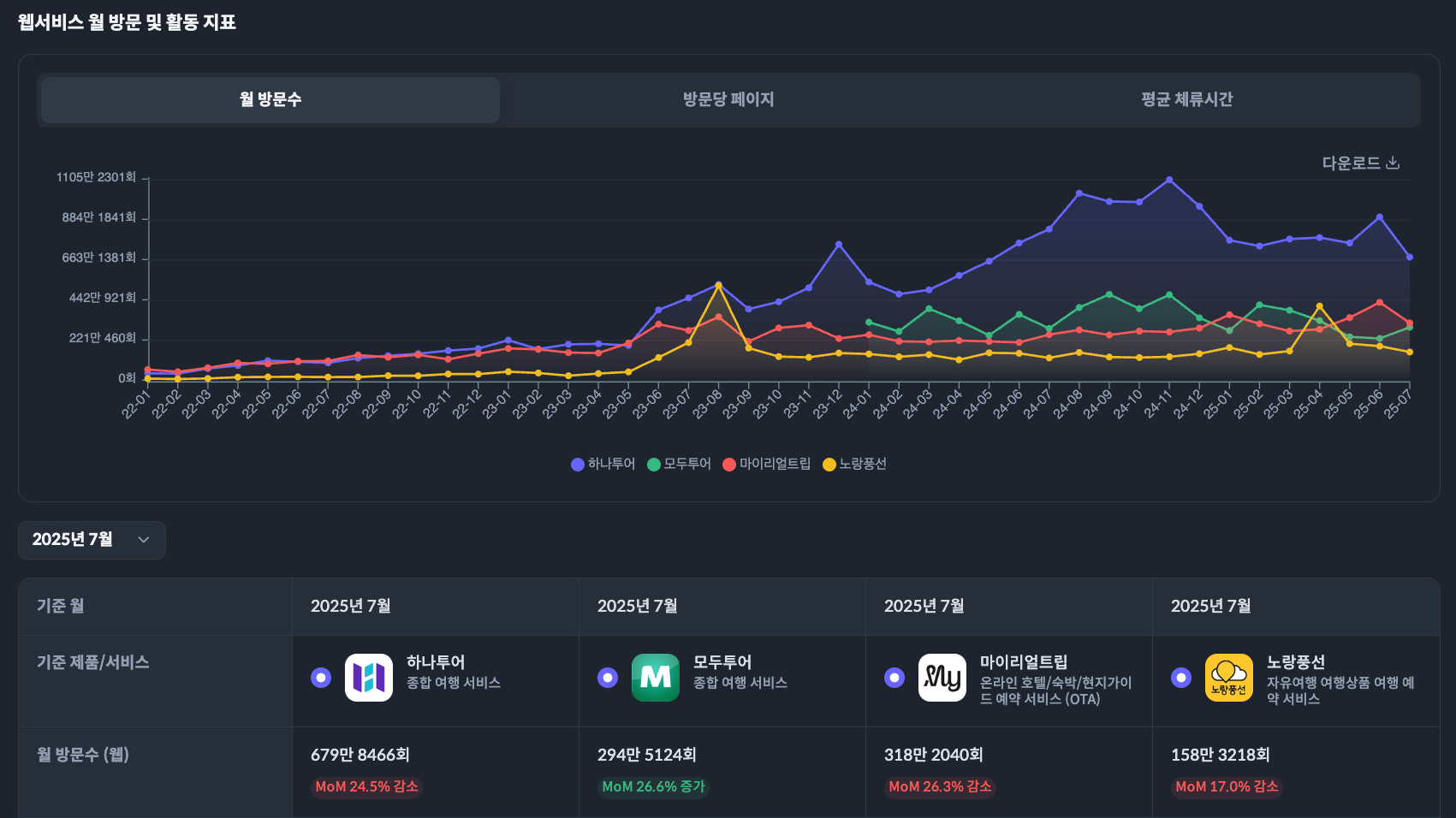Switch to the 평균 체류시간 tab
The width and height of the screenshot is (1456, 818).
[1188, 99]
